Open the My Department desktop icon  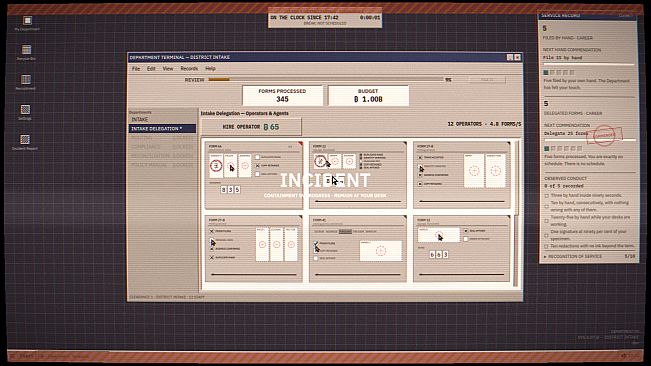pyautogui.click(x=27, y=23)
